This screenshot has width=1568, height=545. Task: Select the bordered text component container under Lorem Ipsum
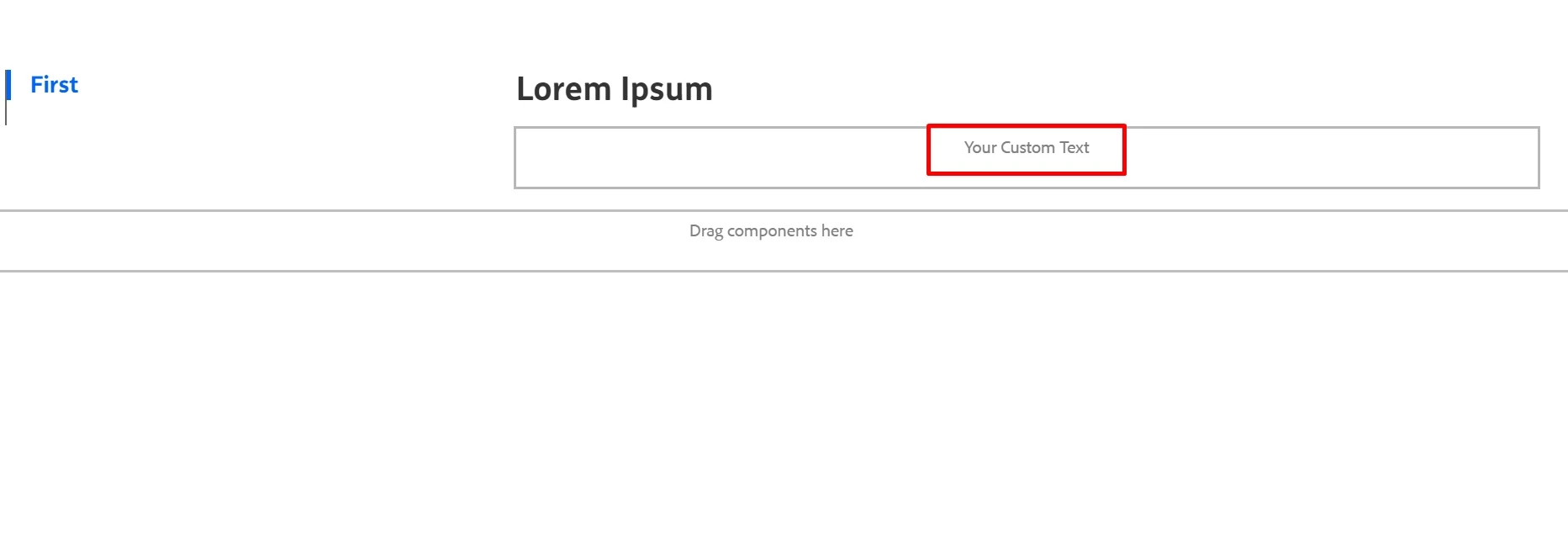pyautogui.click(x=1027, y=157)
